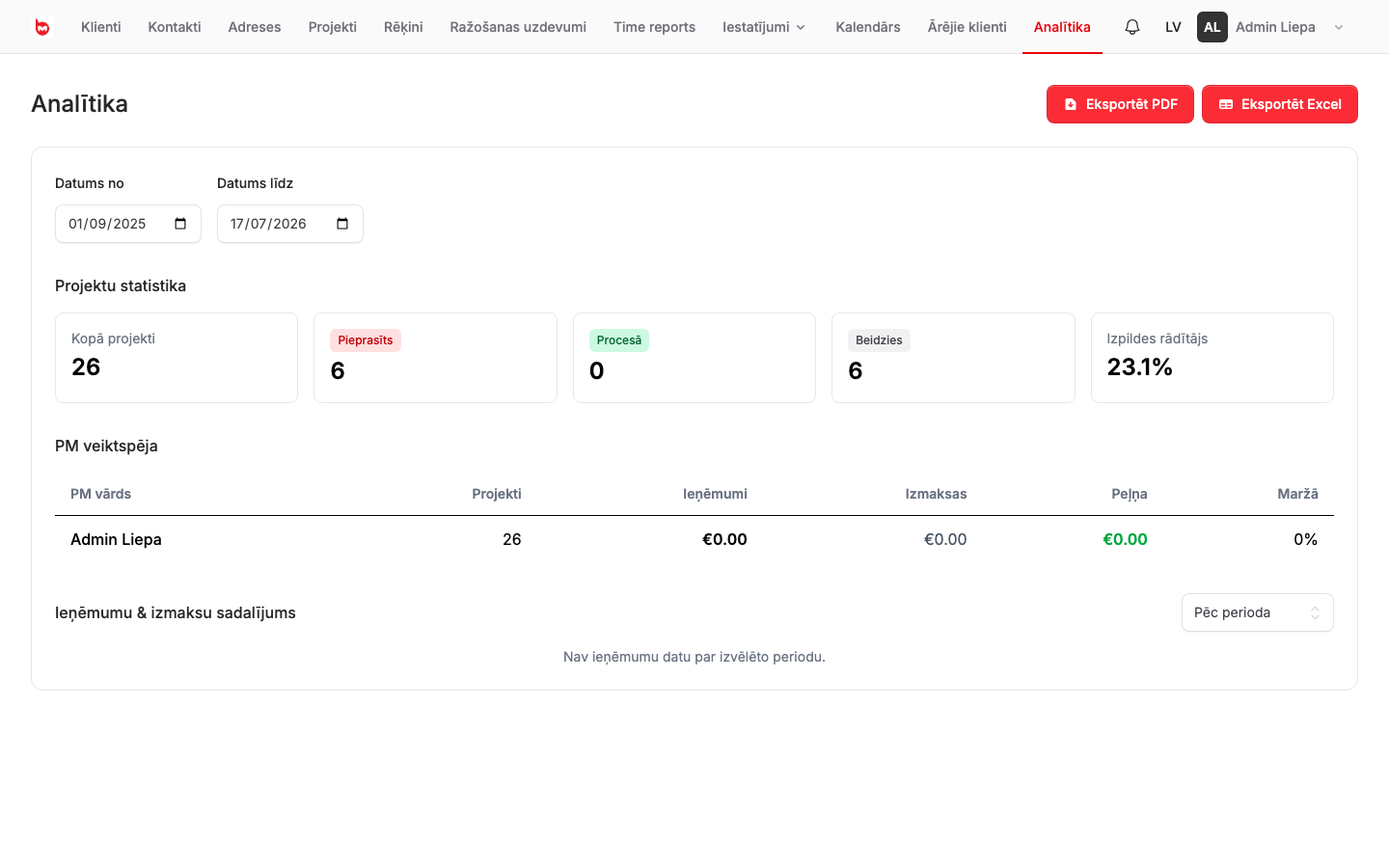Click the Kopā projekti value 26
The height and width of the screenshot is (868, 1389).
pos(86,366)
